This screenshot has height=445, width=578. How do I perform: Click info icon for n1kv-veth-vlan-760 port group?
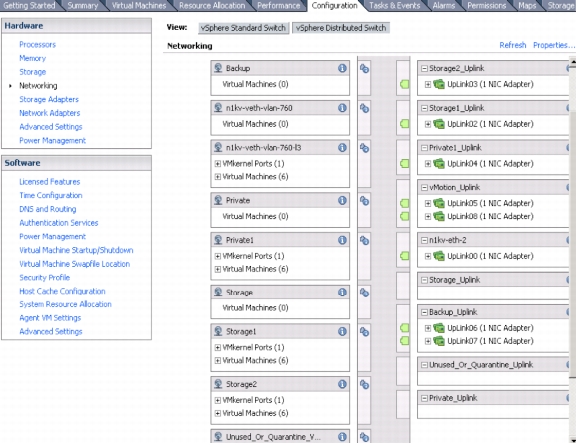[342, 108]
